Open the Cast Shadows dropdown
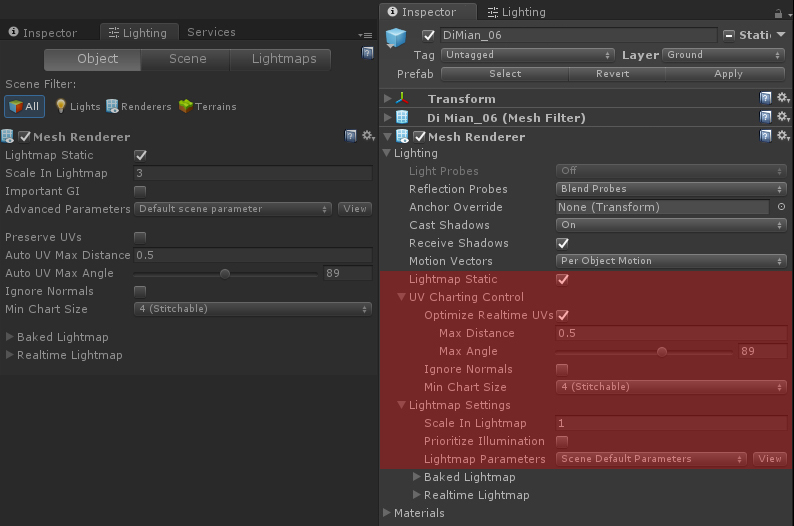 [671, 225]
